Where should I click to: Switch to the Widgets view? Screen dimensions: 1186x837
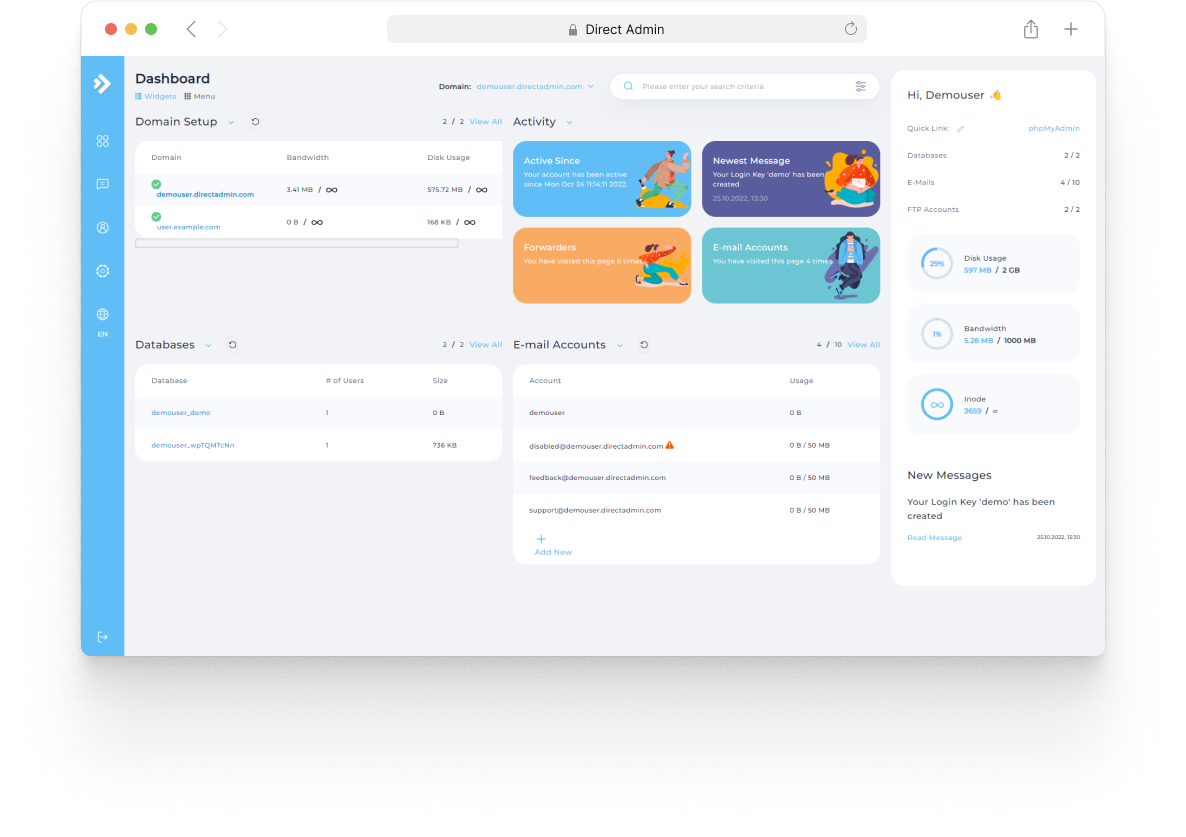tap(156, 96)
